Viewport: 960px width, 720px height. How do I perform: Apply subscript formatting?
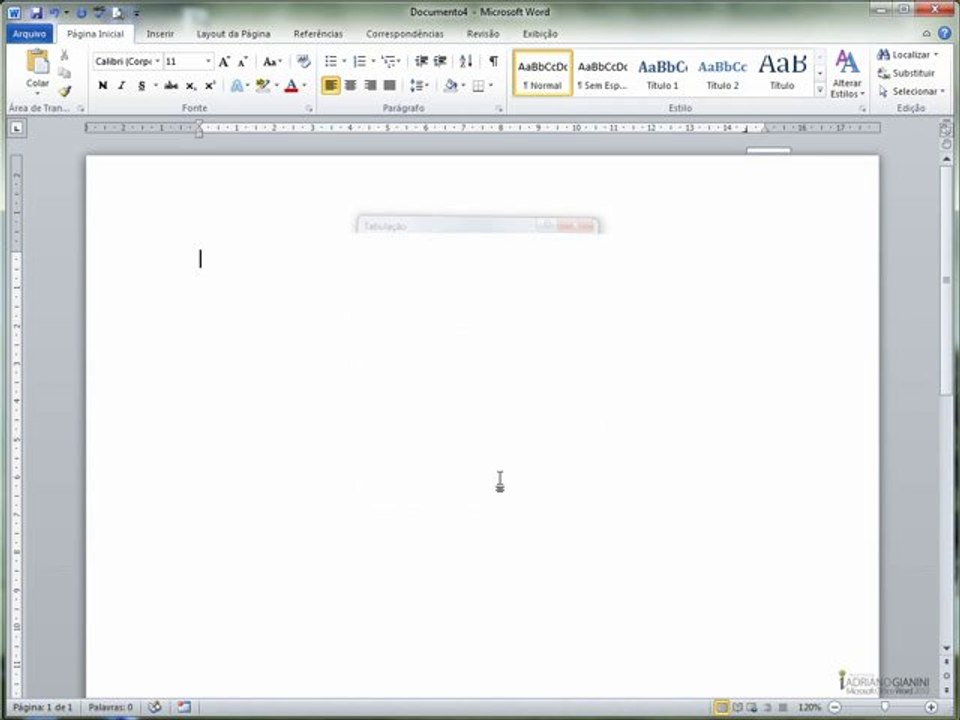191,86
